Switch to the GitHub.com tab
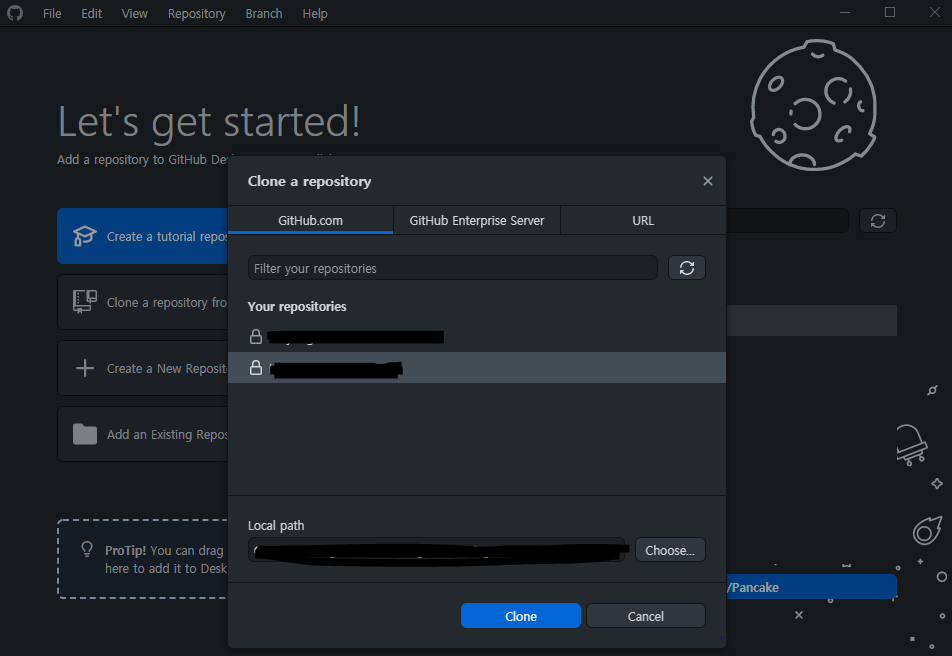Viewport: 952px width, 656px height. 310,220
